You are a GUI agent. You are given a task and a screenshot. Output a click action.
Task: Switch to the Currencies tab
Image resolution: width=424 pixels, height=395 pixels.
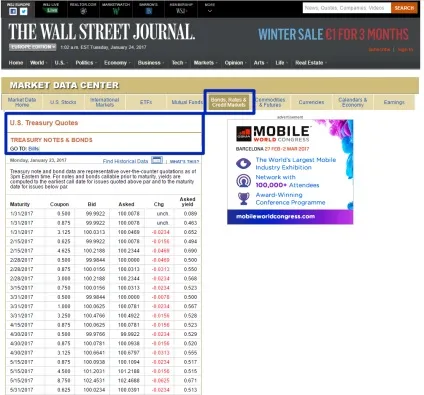coord(311,102)
